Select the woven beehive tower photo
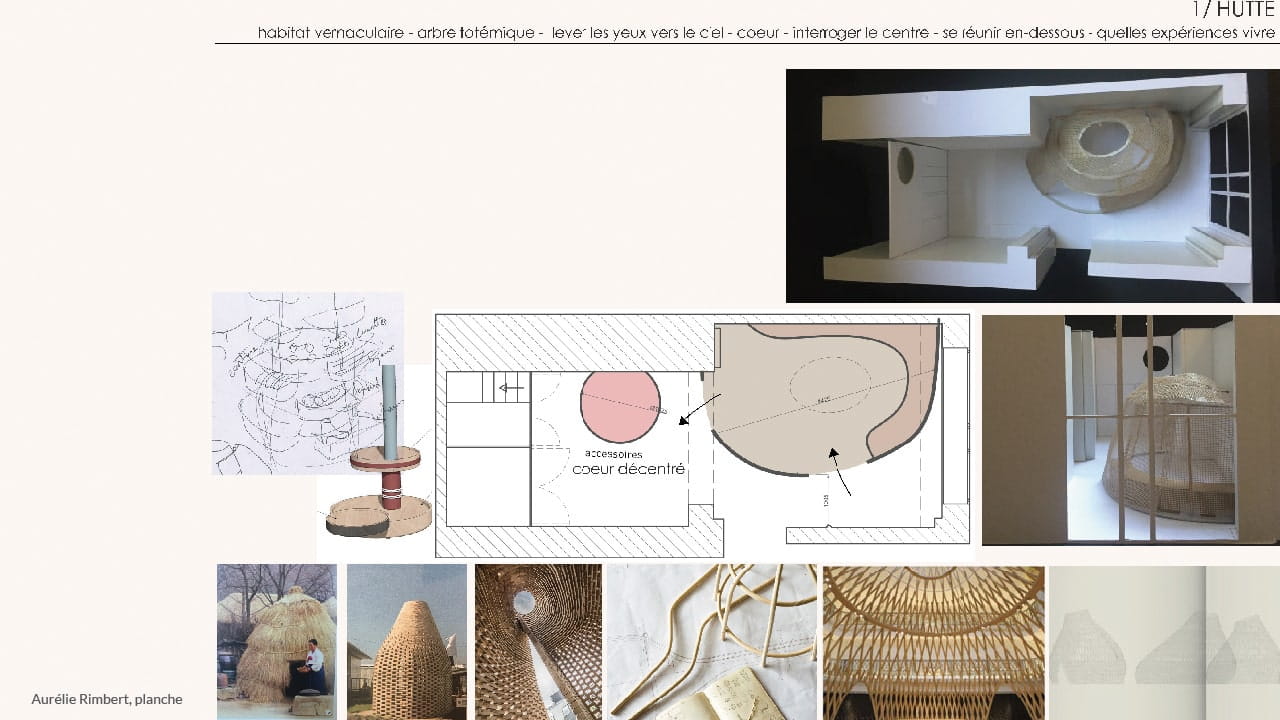Image resolution: width=1280 pixels, height=720 pixels. coord(407,641)
